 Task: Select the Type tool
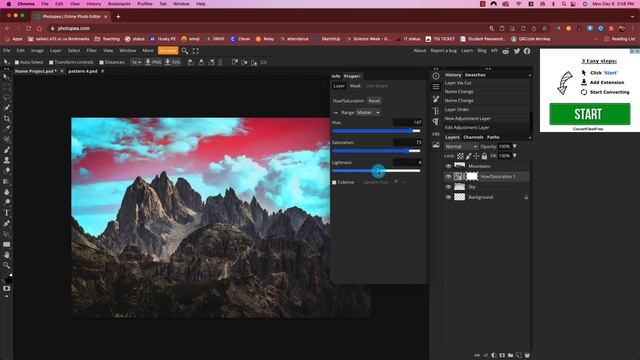point(7,213)
